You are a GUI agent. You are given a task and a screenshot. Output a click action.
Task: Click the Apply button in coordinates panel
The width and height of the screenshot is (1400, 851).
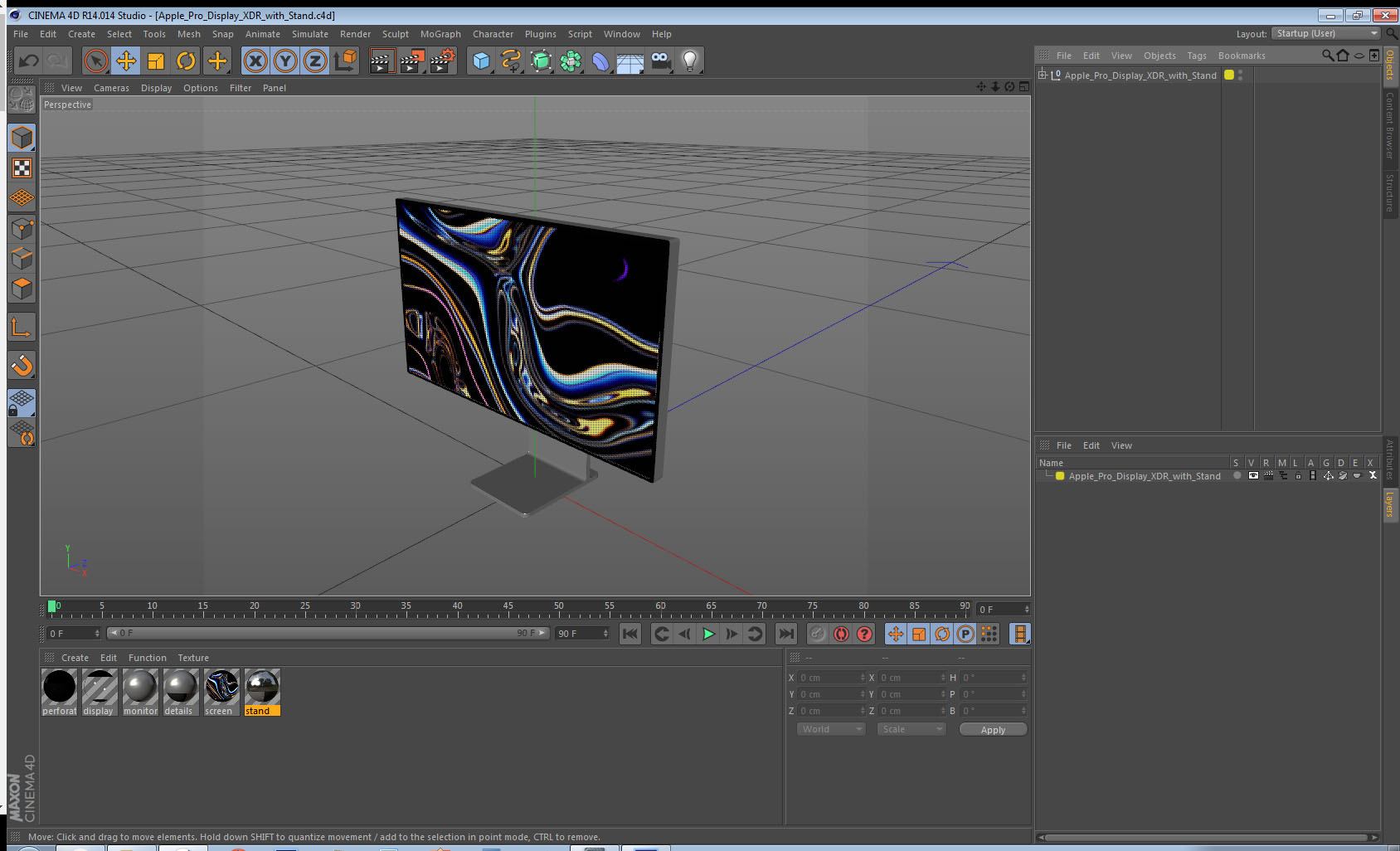click(x=993, y=730)
